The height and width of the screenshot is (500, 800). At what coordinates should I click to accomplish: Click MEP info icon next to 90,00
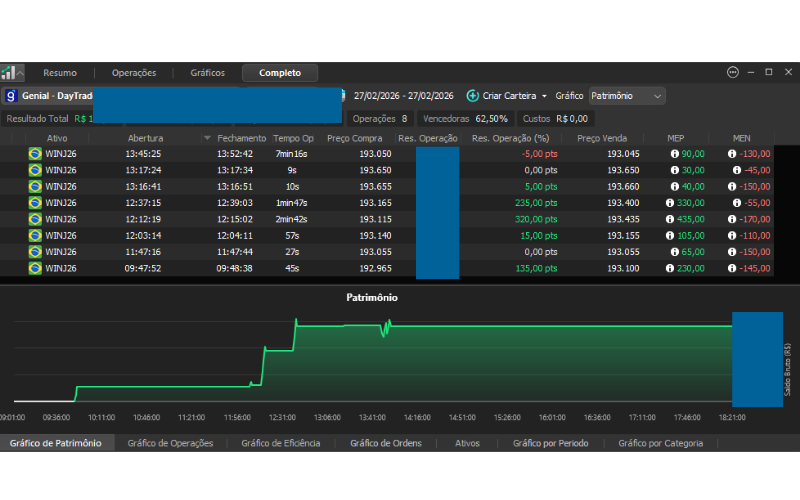[x=674, y=154]
